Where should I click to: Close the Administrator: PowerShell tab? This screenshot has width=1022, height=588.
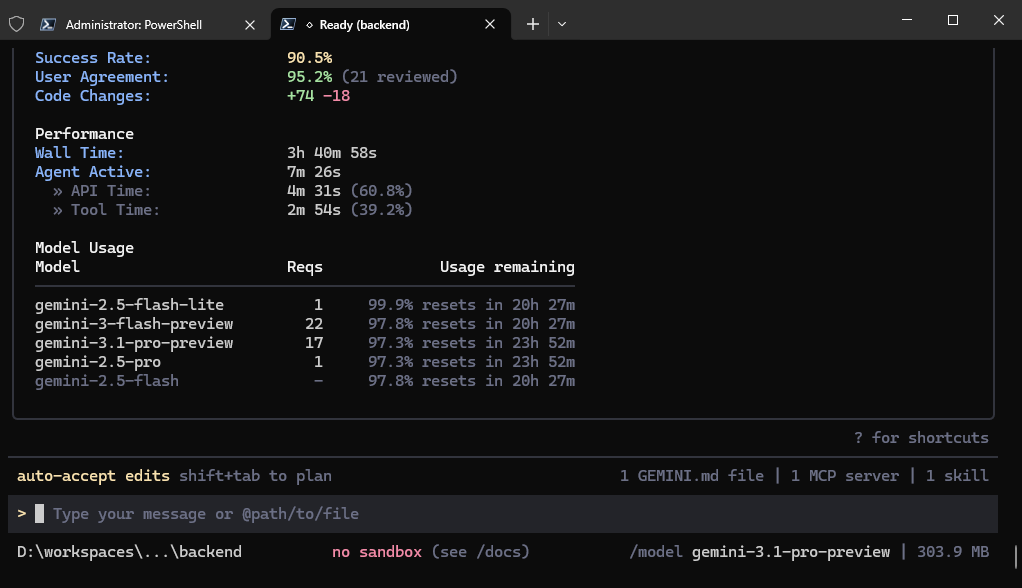click(x=250, y=25)
